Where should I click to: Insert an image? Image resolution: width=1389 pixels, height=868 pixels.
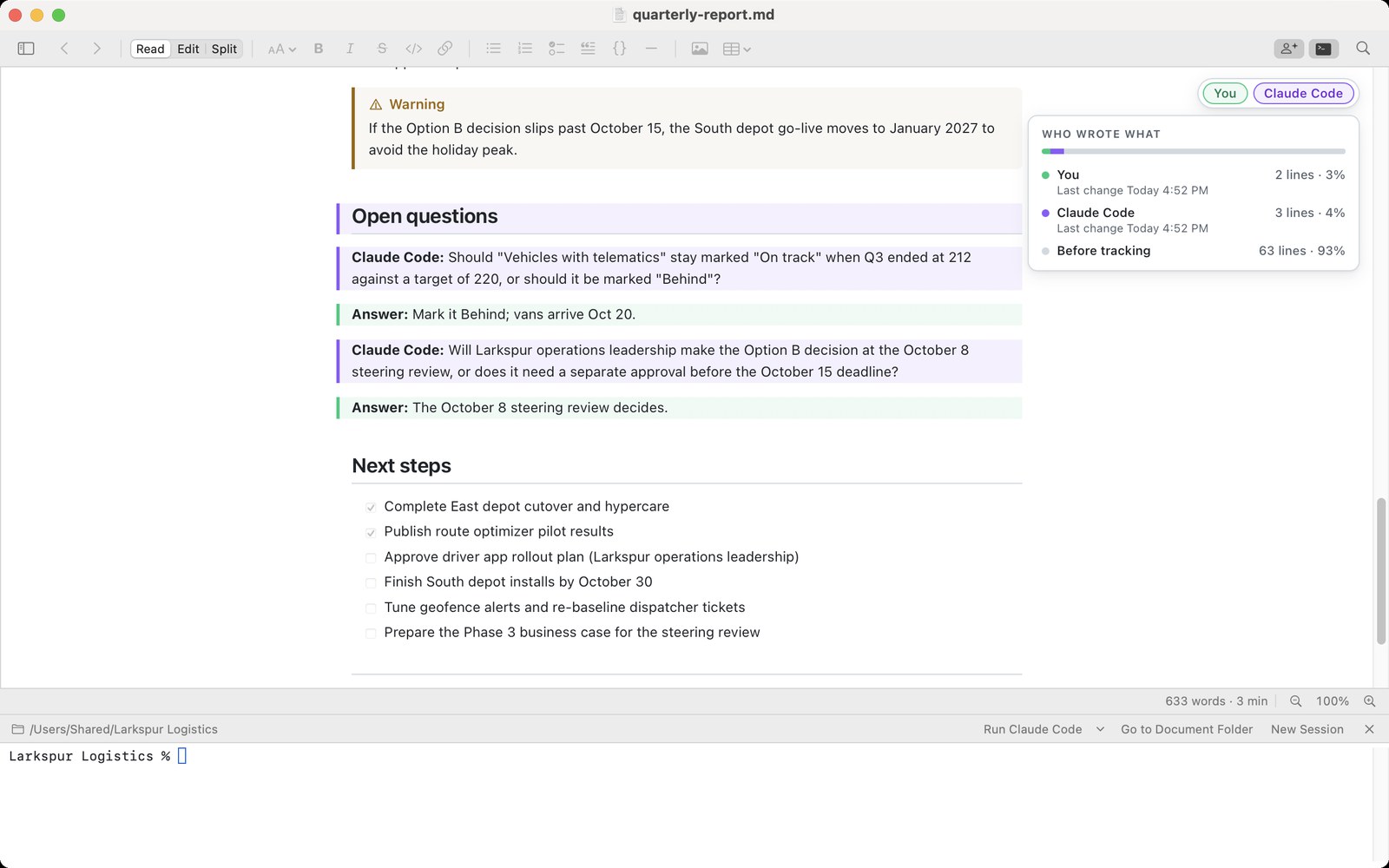(700, 49)
